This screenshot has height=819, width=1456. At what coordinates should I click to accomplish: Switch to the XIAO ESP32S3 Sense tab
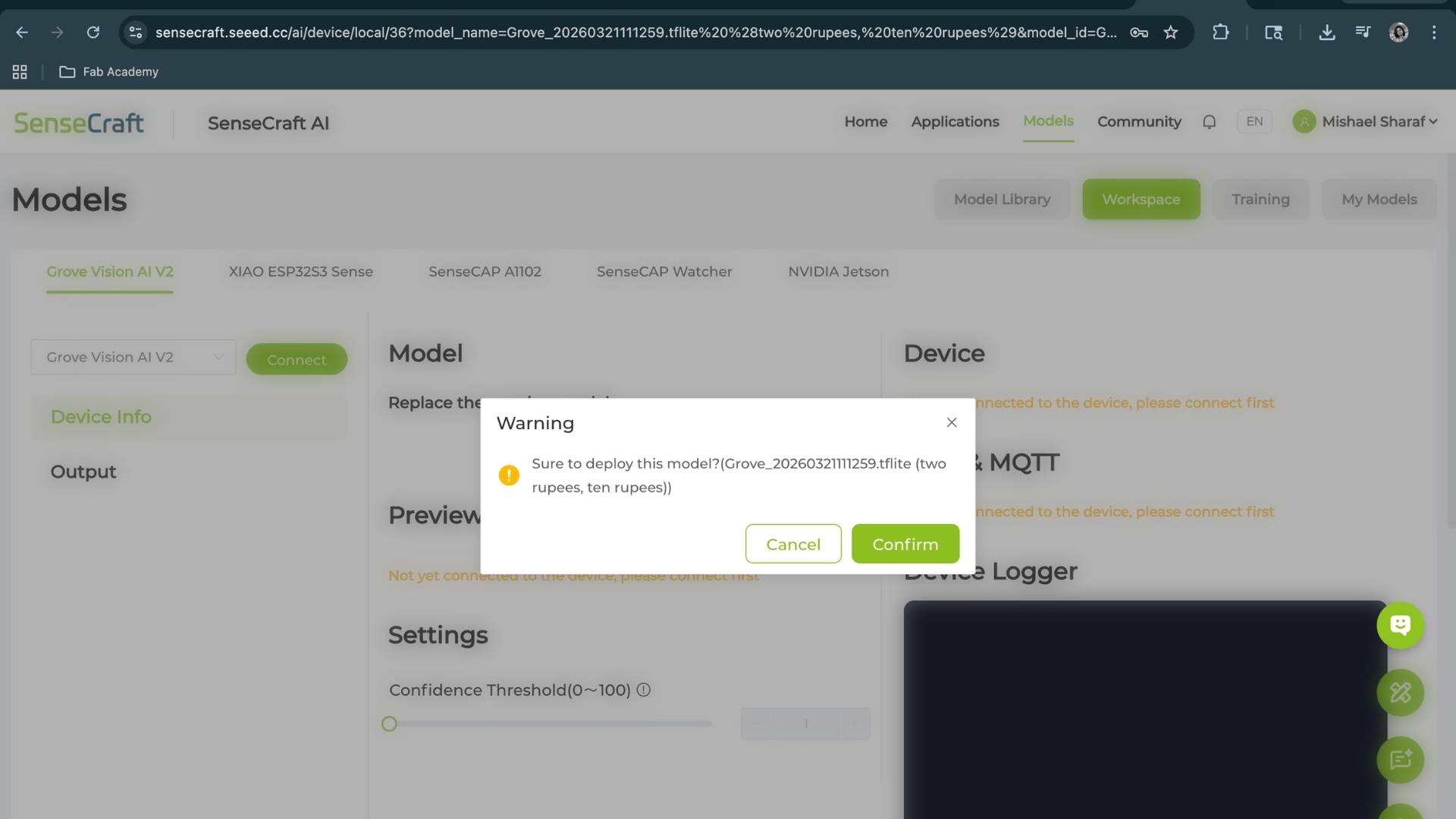(x=300, y=271)
